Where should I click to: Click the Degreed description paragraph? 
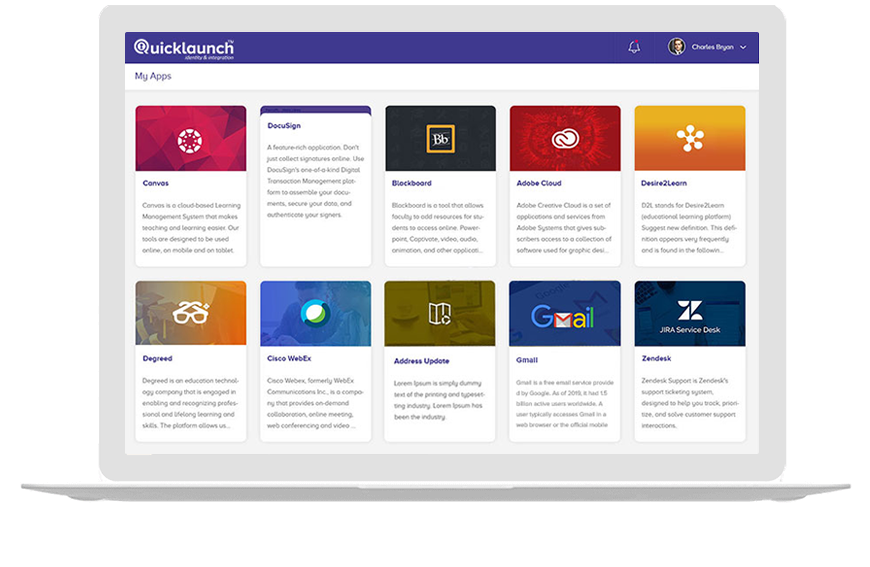coord(190,403)
